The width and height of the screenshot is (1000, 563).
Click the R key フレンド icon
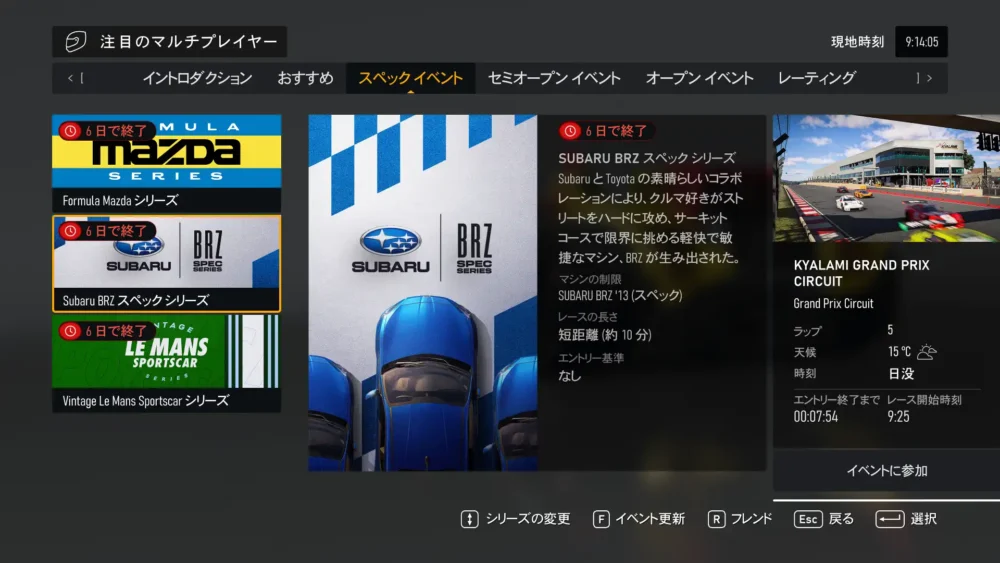(x=716, y=519)
